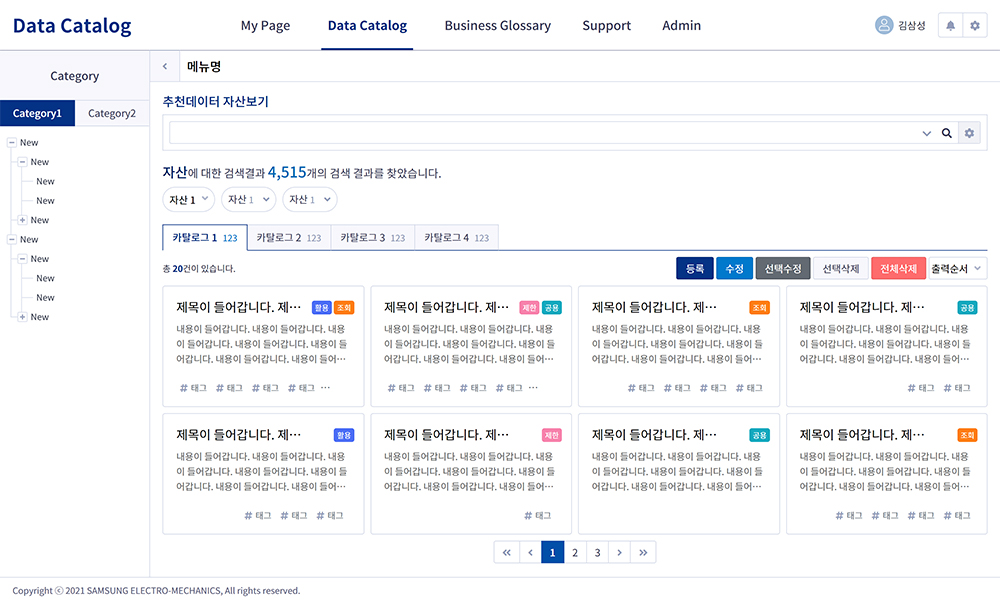Click the notification bell icon
The width and height of the screenshot is (1000, 602).
950,26
